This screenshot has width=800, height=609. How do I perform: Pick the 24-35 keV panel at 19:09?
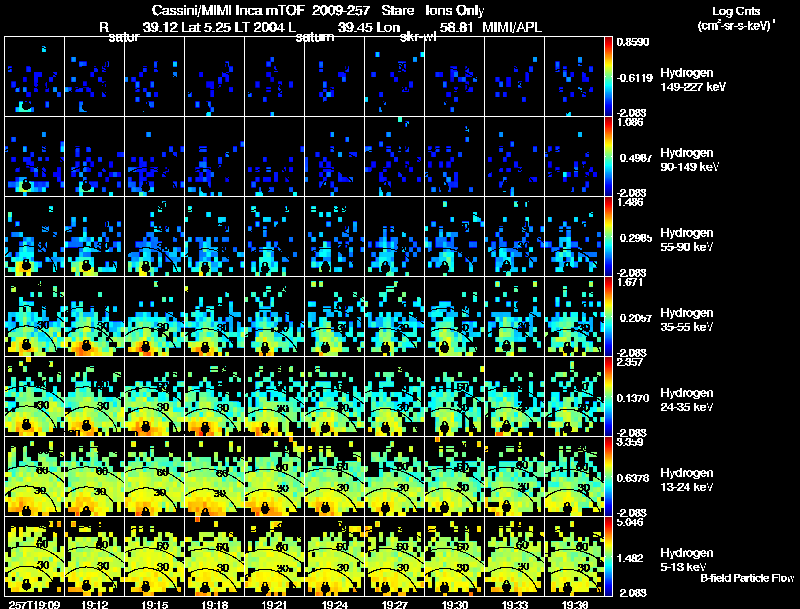pyautogui.click(x=35, y=397)
